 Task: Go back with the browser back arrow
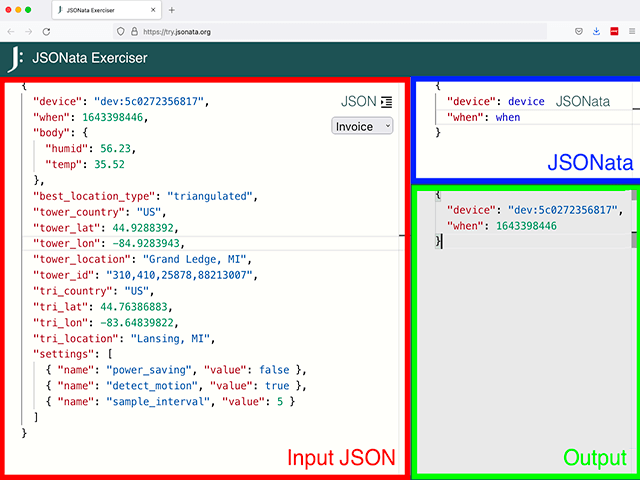pyautogui.click(x=11, y=32)
